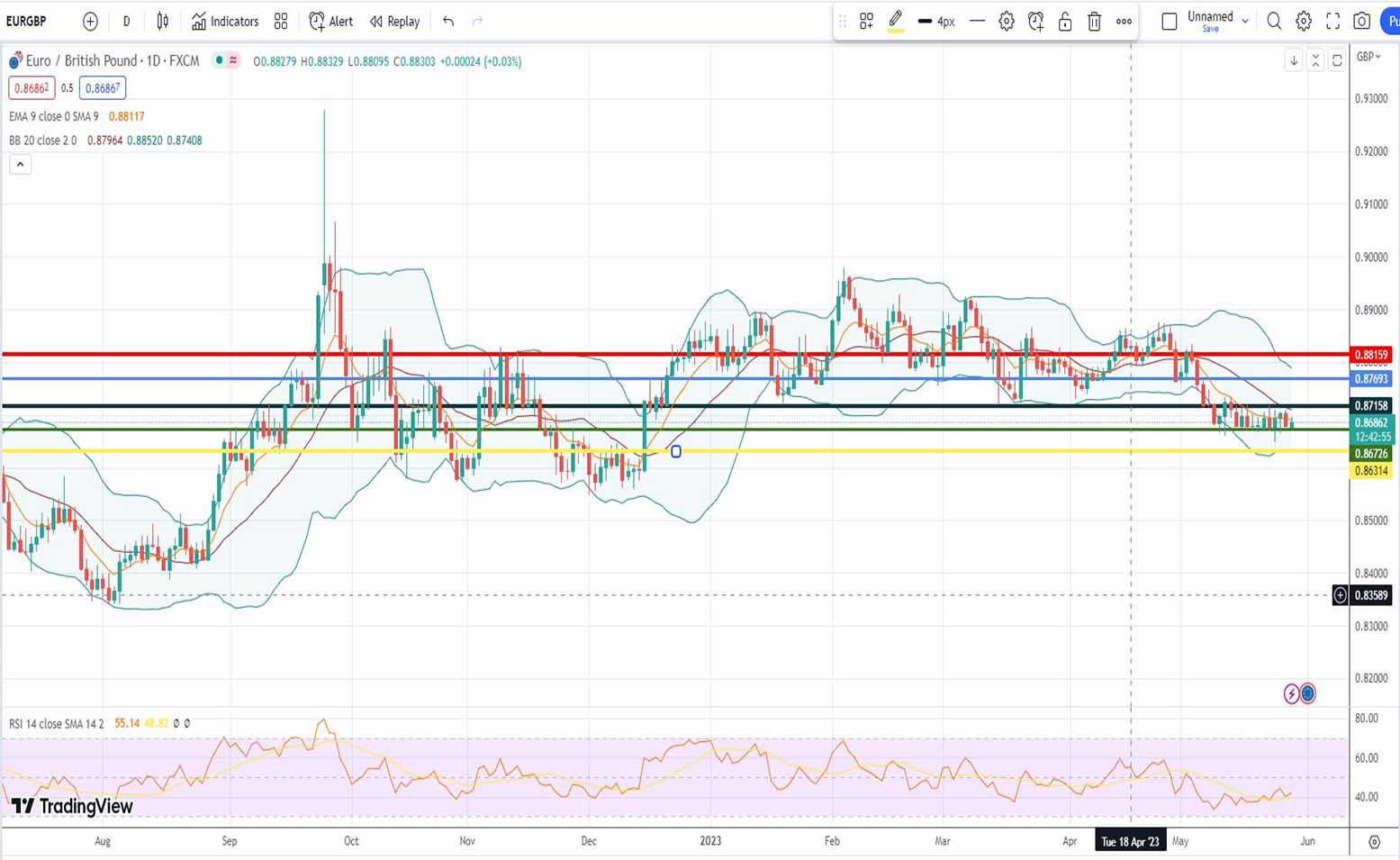1400x860 pixels.
Task: Collapse the indicator legend with chevron
Action: click(x=20, y=164)
